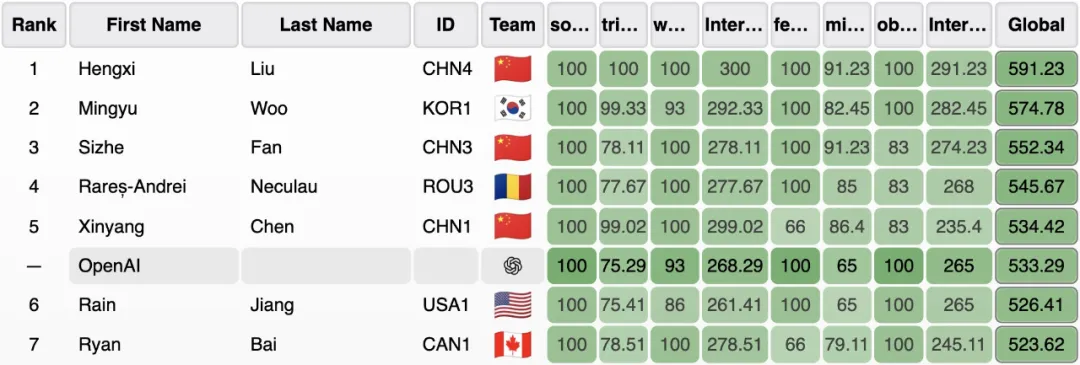
Task: Sort by the Last Name column header
Action: 326,25
